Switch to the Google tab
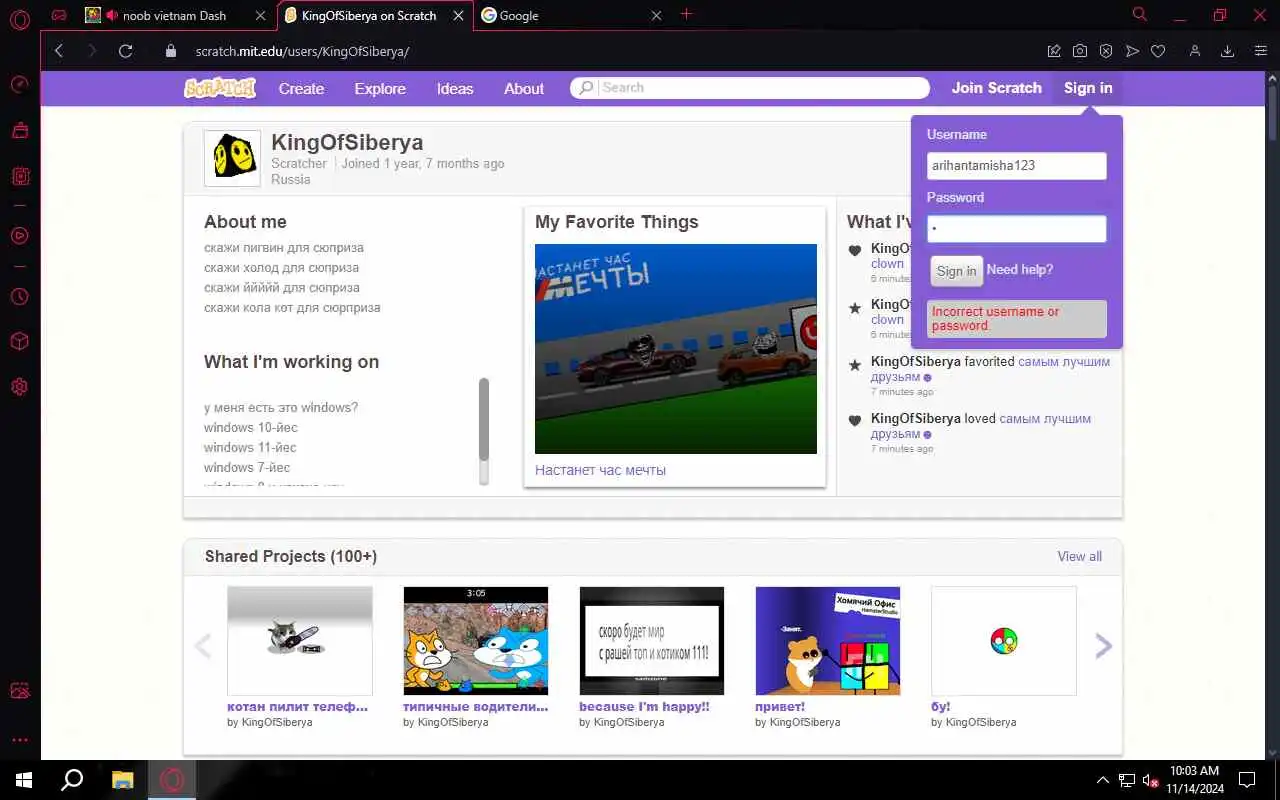The width and height of the screenshot is (1280, 800). pyautogui.click(x=572, y=15)
